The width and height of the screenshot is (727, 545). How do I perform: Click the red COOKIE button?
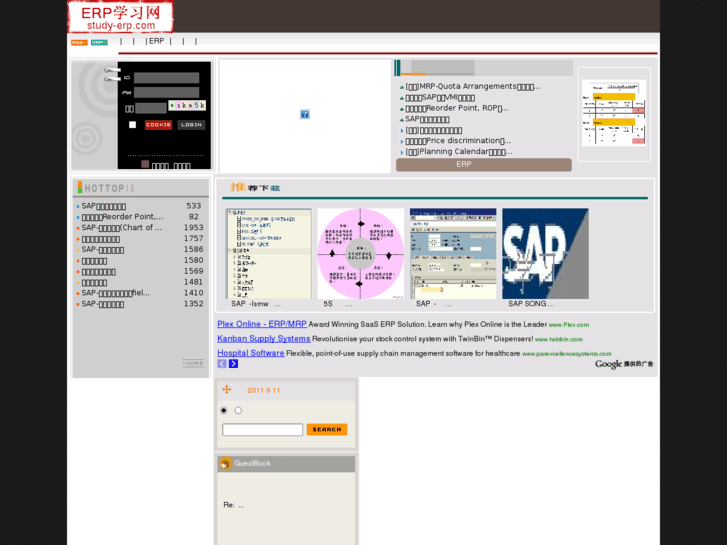(x=159, y=125)
